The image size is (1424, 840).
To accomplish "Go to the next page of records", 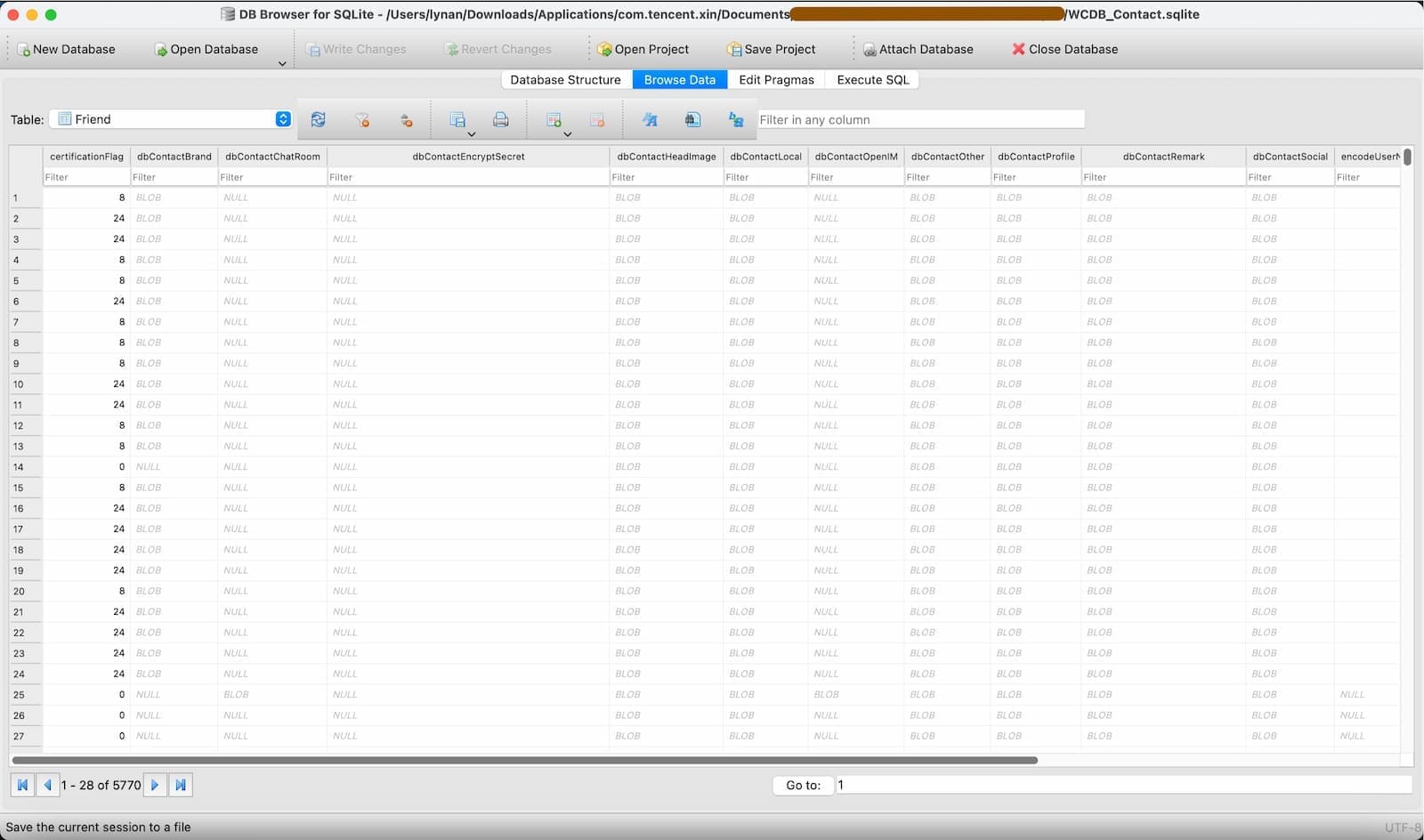I will tap(155, 785).
